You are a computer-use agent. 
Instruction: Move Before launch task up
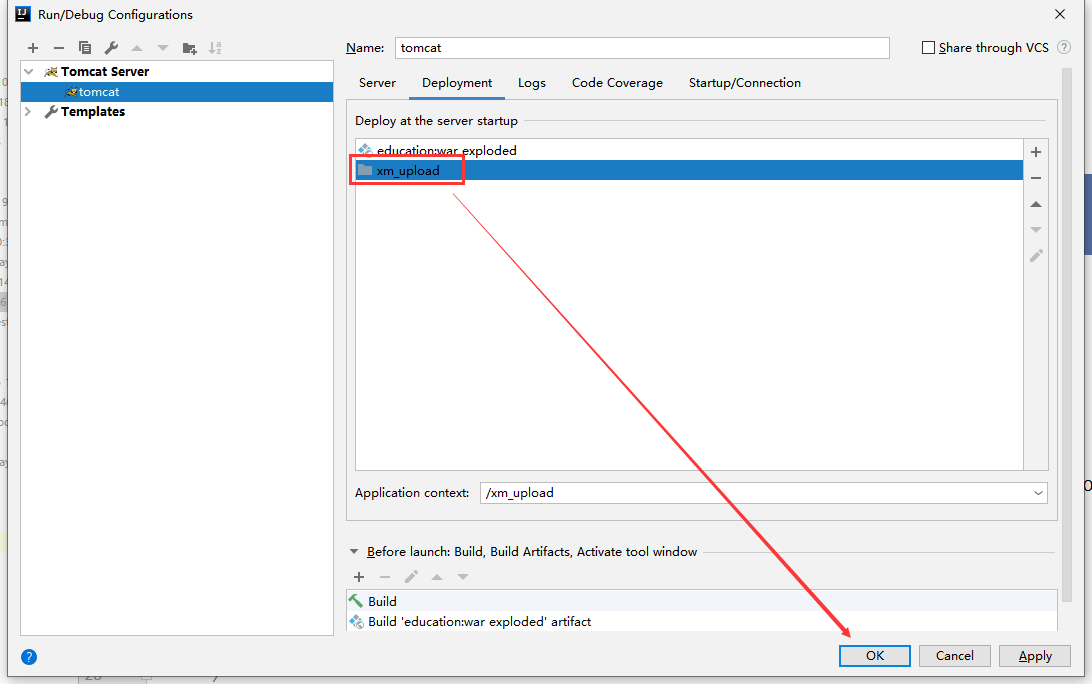[x=437, y=577]
